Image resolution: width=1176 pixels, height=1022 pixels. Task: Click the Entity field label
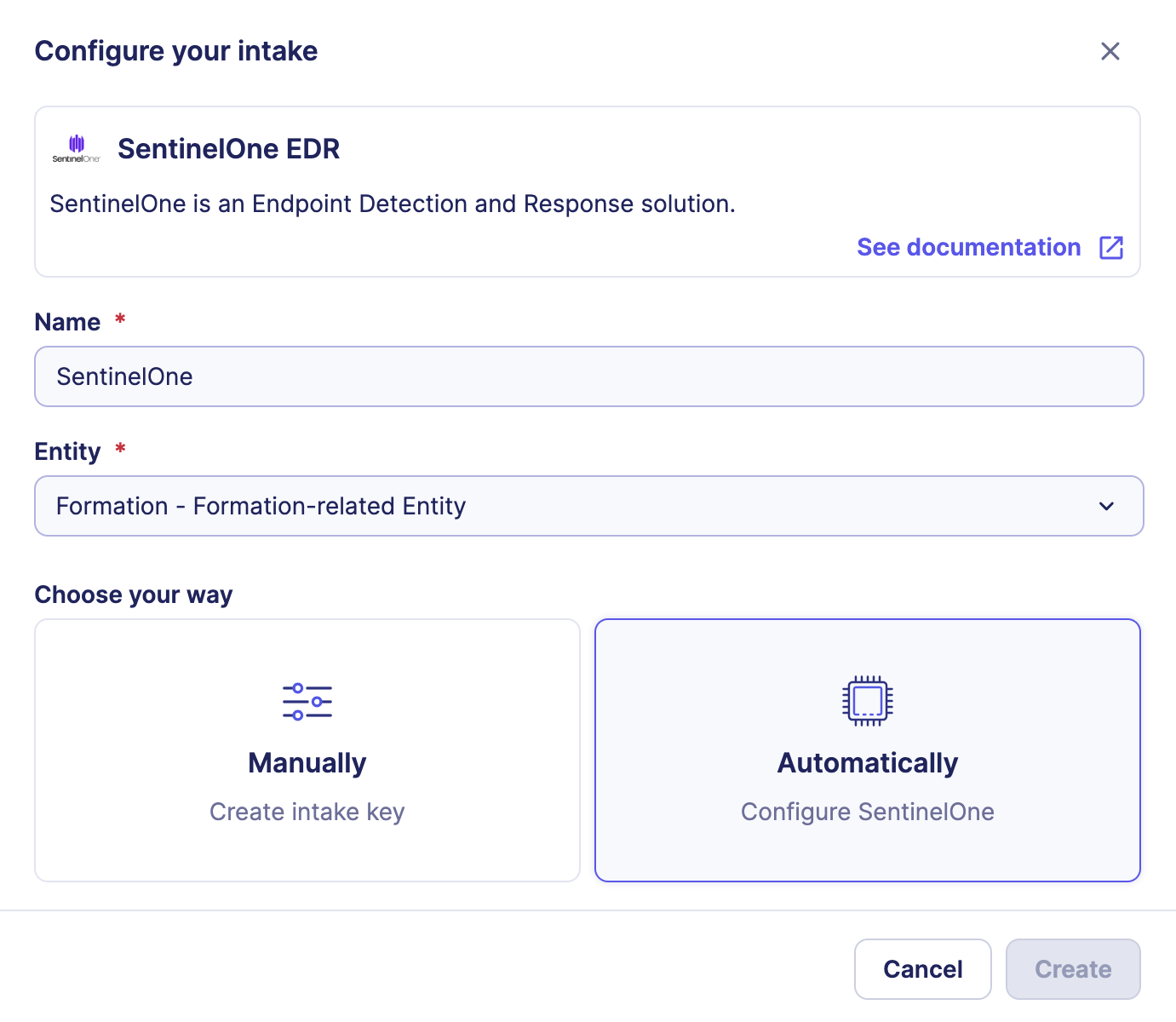point(67,451)
